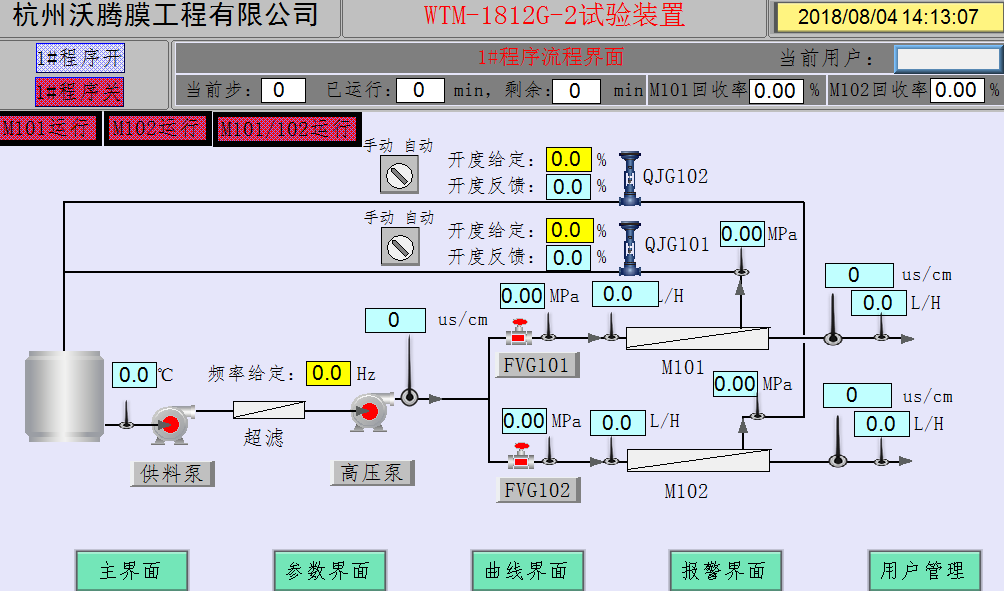Toggle the QJG101 manual/auto rotary switch
Viewport: 1004px width, 591px height.
click(399, 245)
